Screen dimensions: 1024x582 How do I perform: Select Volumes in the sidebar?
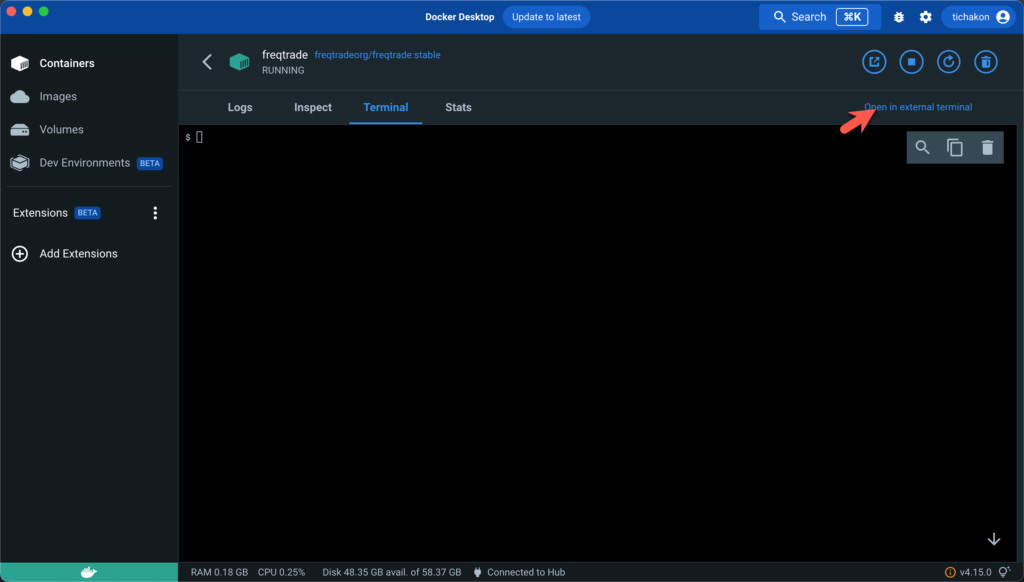coord(61,129)
